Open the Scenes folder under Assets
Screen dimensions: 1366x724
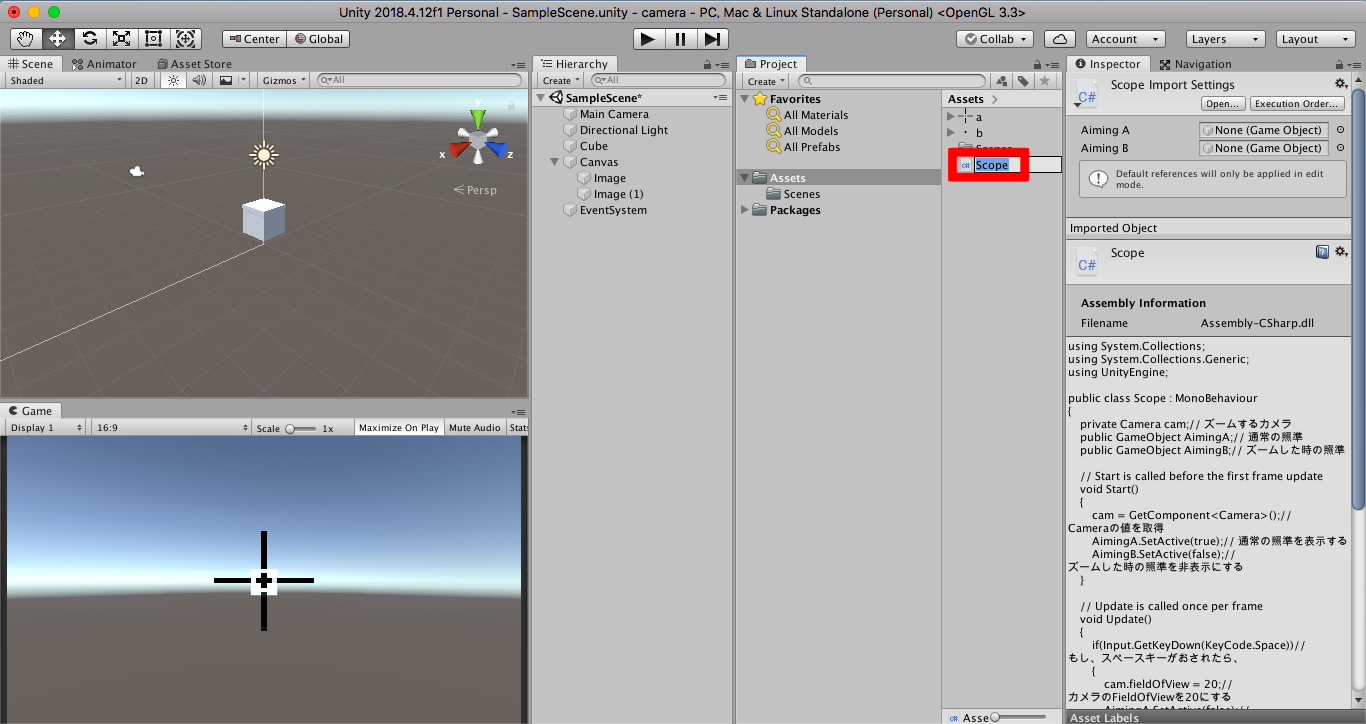(802, 194)
